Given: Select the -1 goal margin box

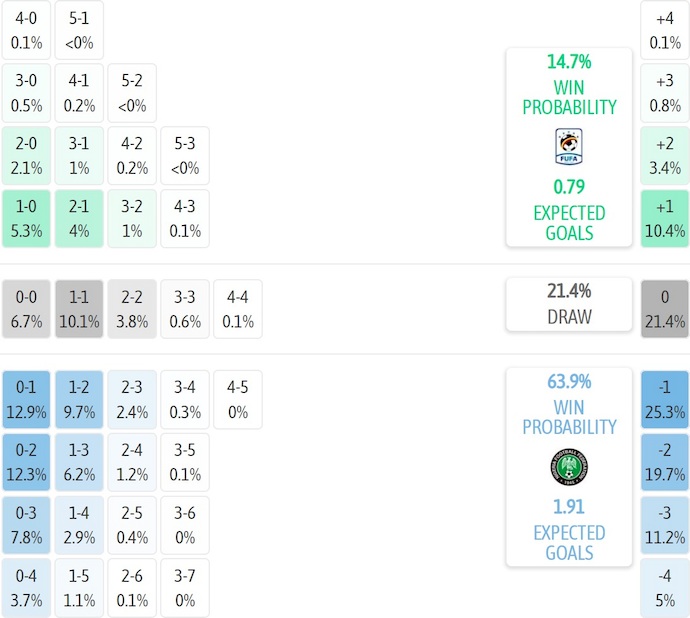Looking at the screenshot, I should (665, 398).
